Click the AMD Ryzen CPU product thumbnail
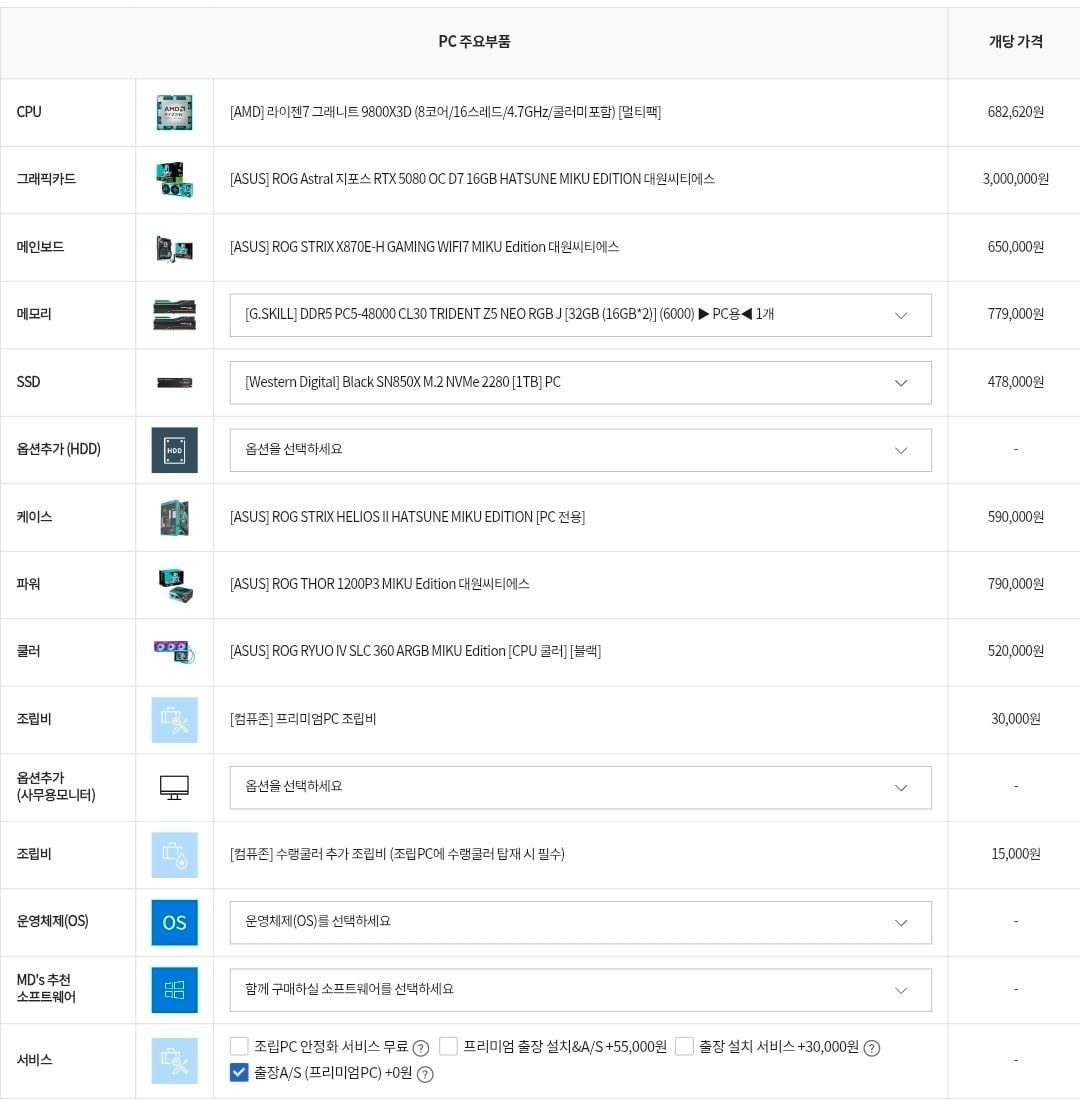The image size is (1080, 1100). pos(174,112)
